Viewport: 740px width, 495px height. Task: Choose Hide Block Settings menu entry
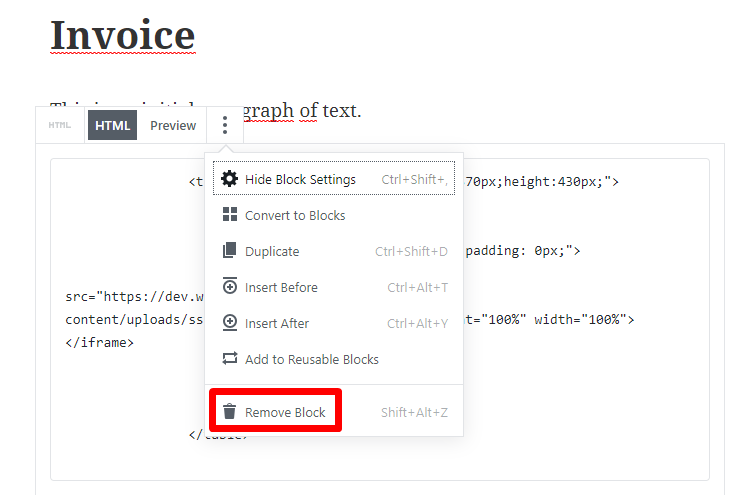[x=300, y=180]
